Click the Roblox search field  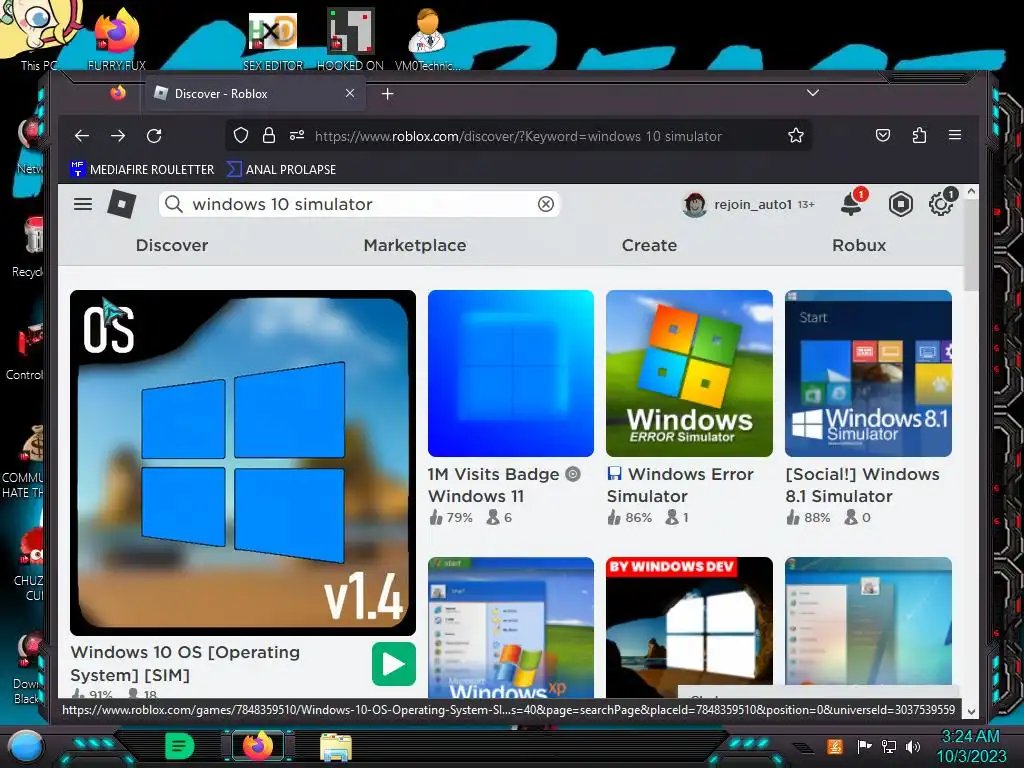[x=359, y=204]
